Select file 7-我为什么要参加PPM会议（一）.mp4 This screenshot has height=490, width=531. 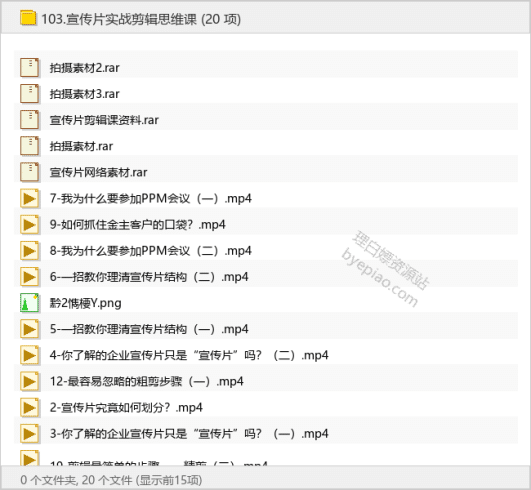click(151, 198)
